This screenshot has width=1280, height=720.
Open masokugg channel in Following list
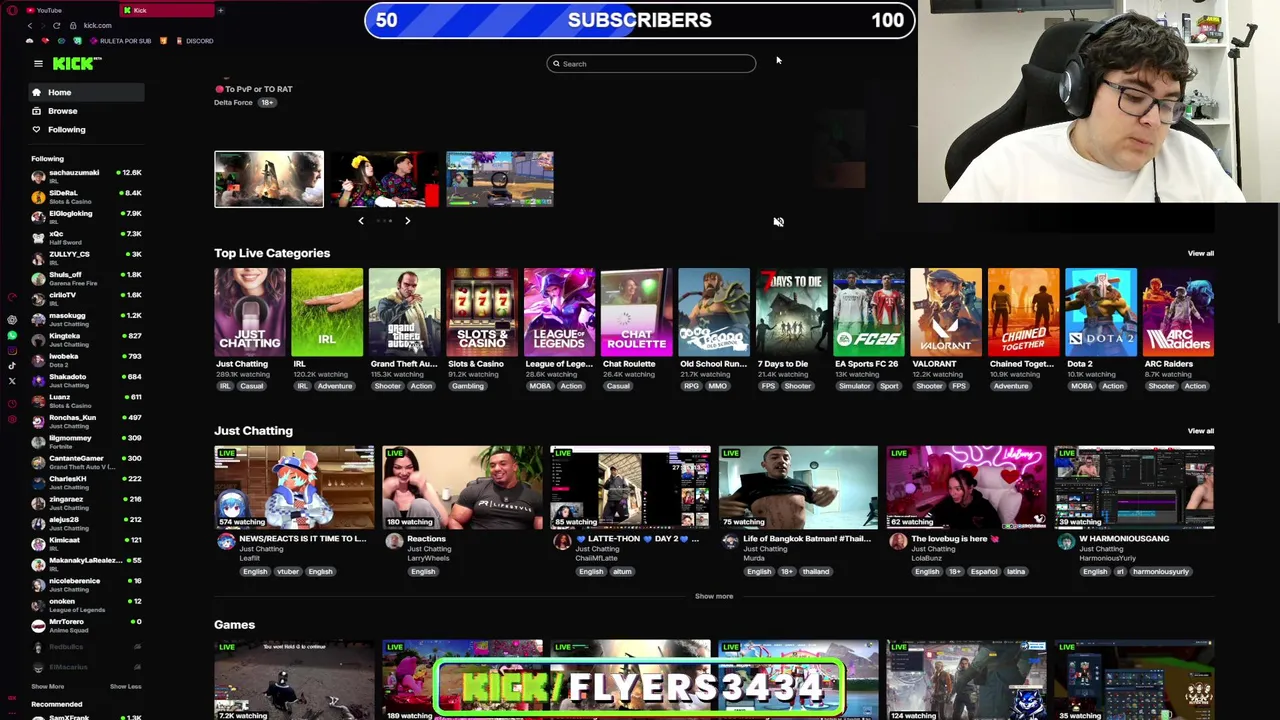point(86,320)
